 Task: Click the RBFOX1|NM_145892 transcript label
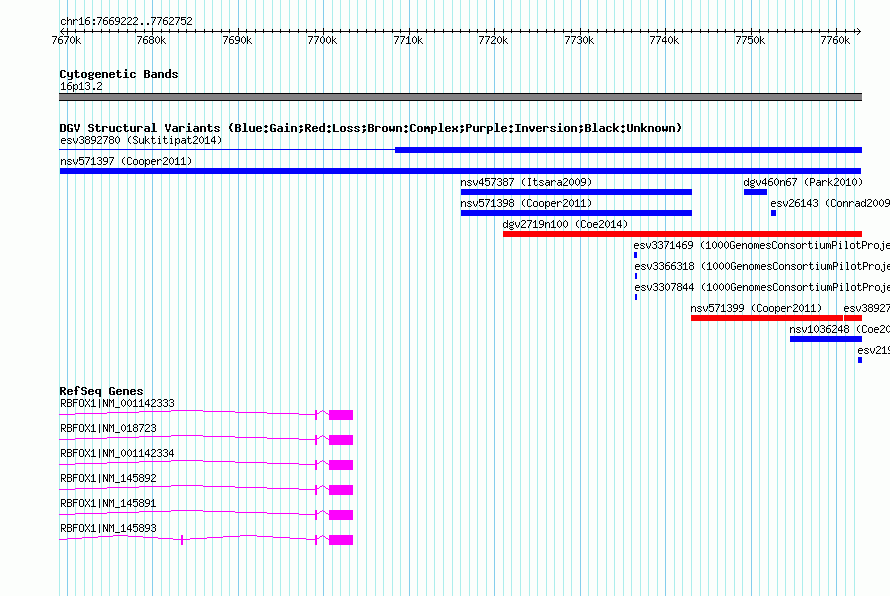point(108,479)
